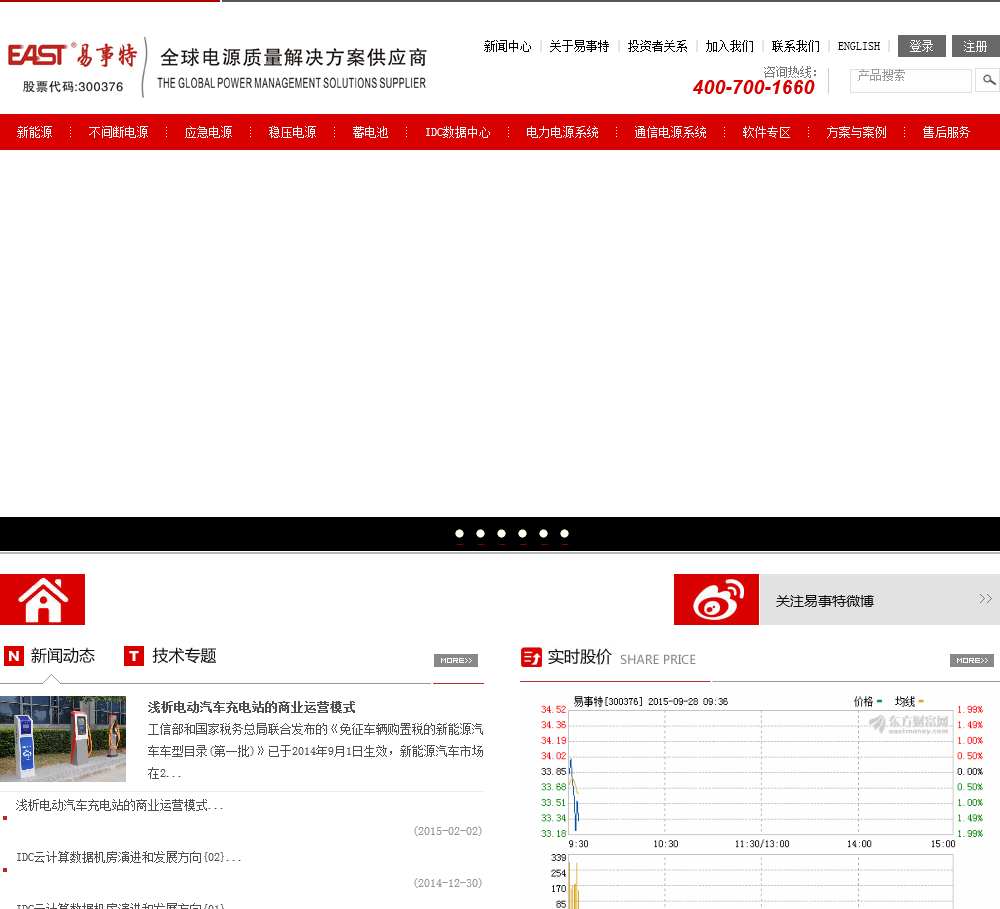Viewport: 1000px width, 909px height.
Task: Click MORE button in news section
Action: [455, 660]
